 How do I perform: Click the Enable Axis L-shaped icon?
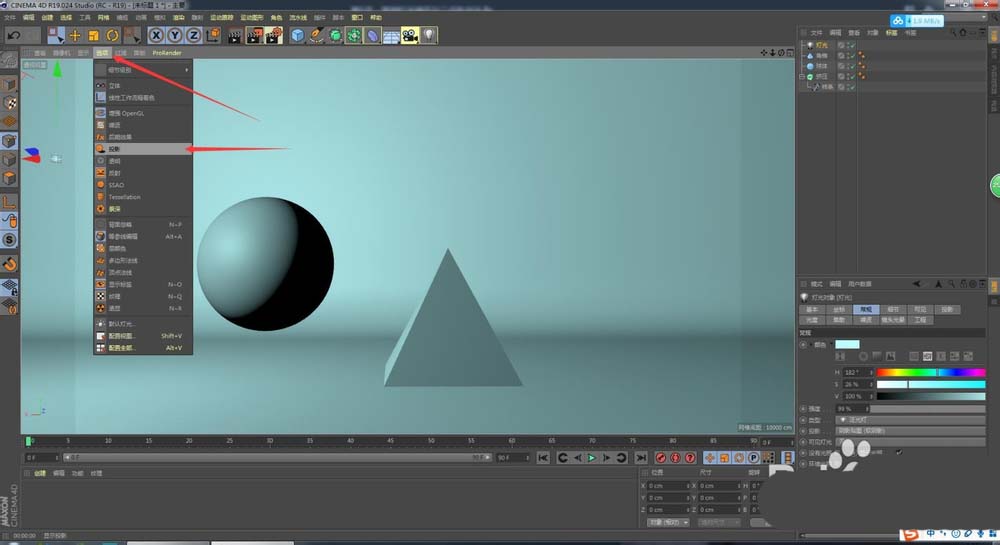pyautogui.click(x=9, y=202)
